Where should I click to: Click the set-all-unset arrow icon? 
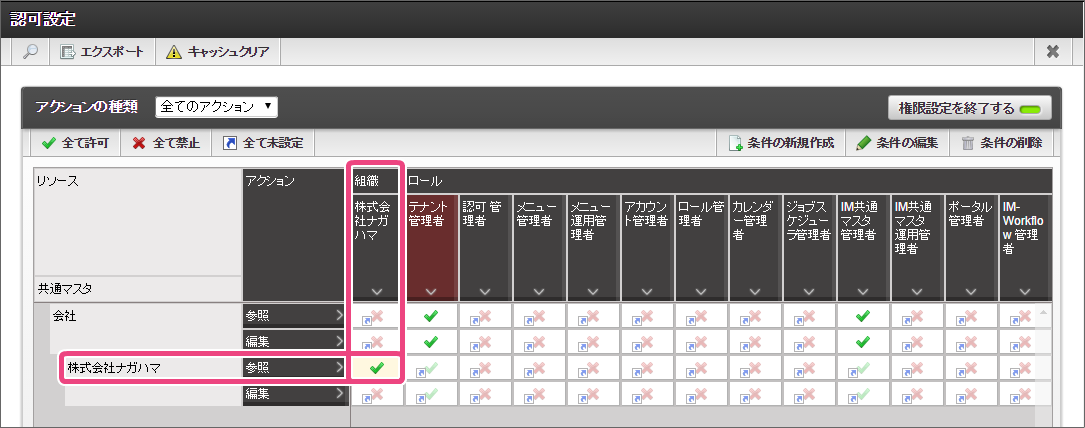(x=230, y=143)
